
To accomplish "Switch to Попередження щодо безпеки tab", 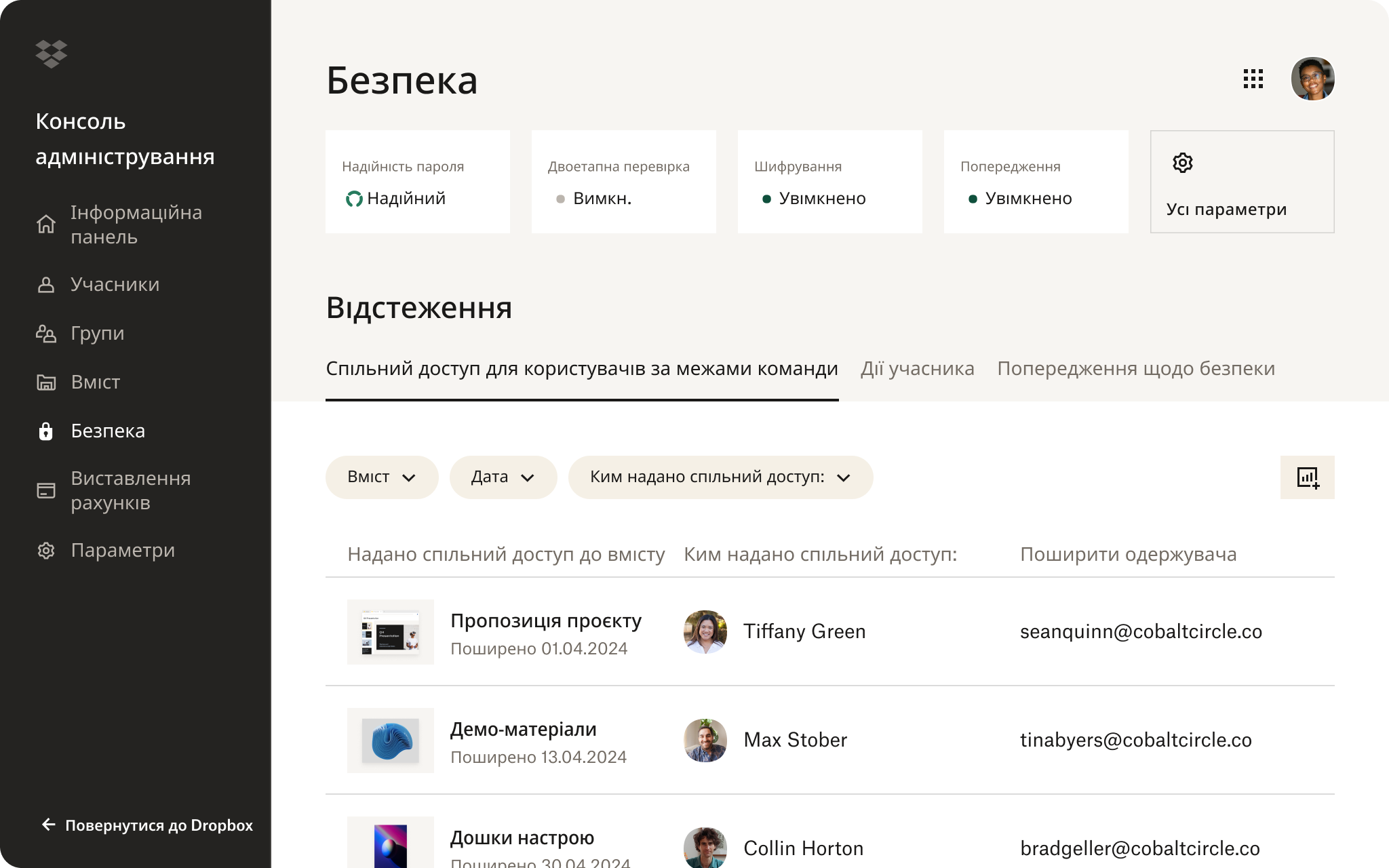I will [x=1136, y=369].
